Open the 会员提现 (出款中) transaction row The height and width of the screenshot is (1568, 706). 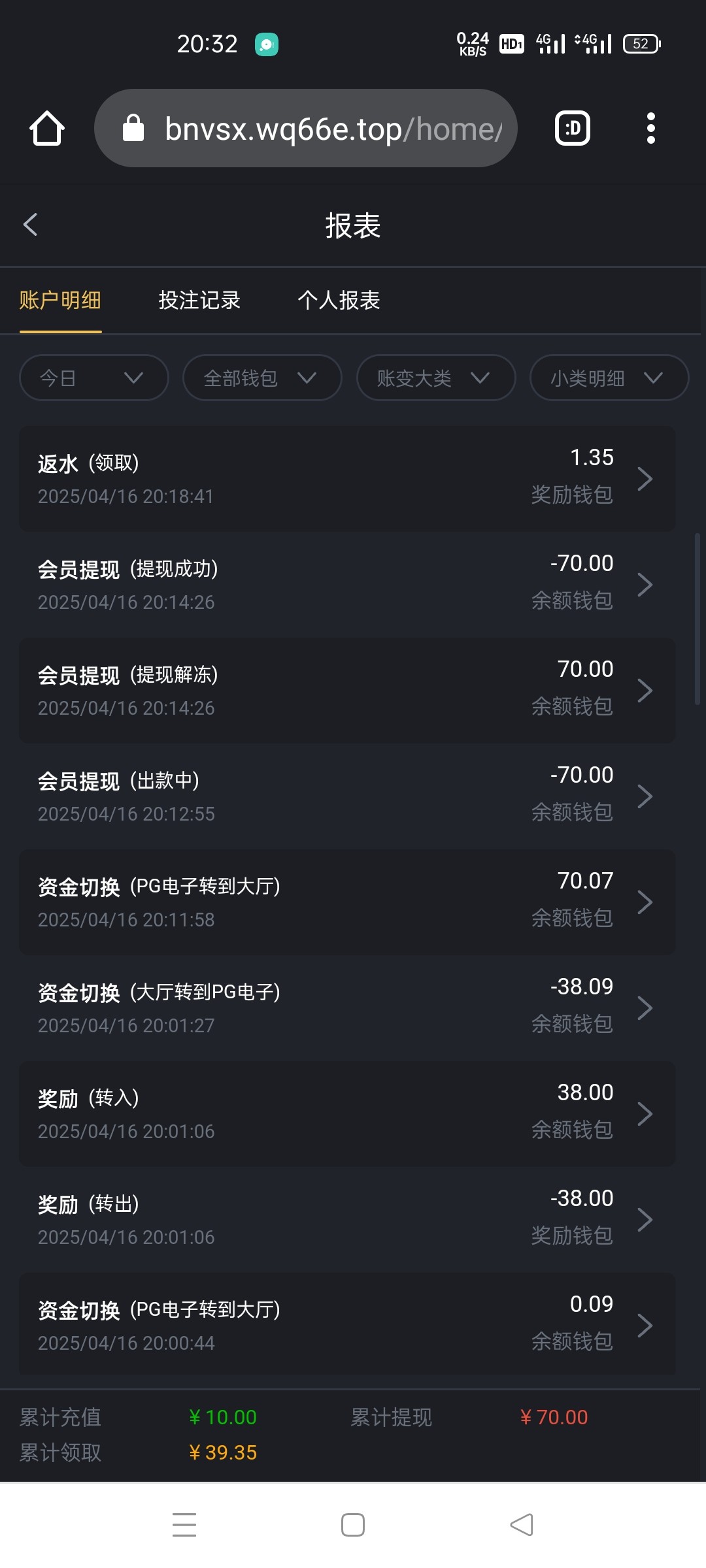346,796
